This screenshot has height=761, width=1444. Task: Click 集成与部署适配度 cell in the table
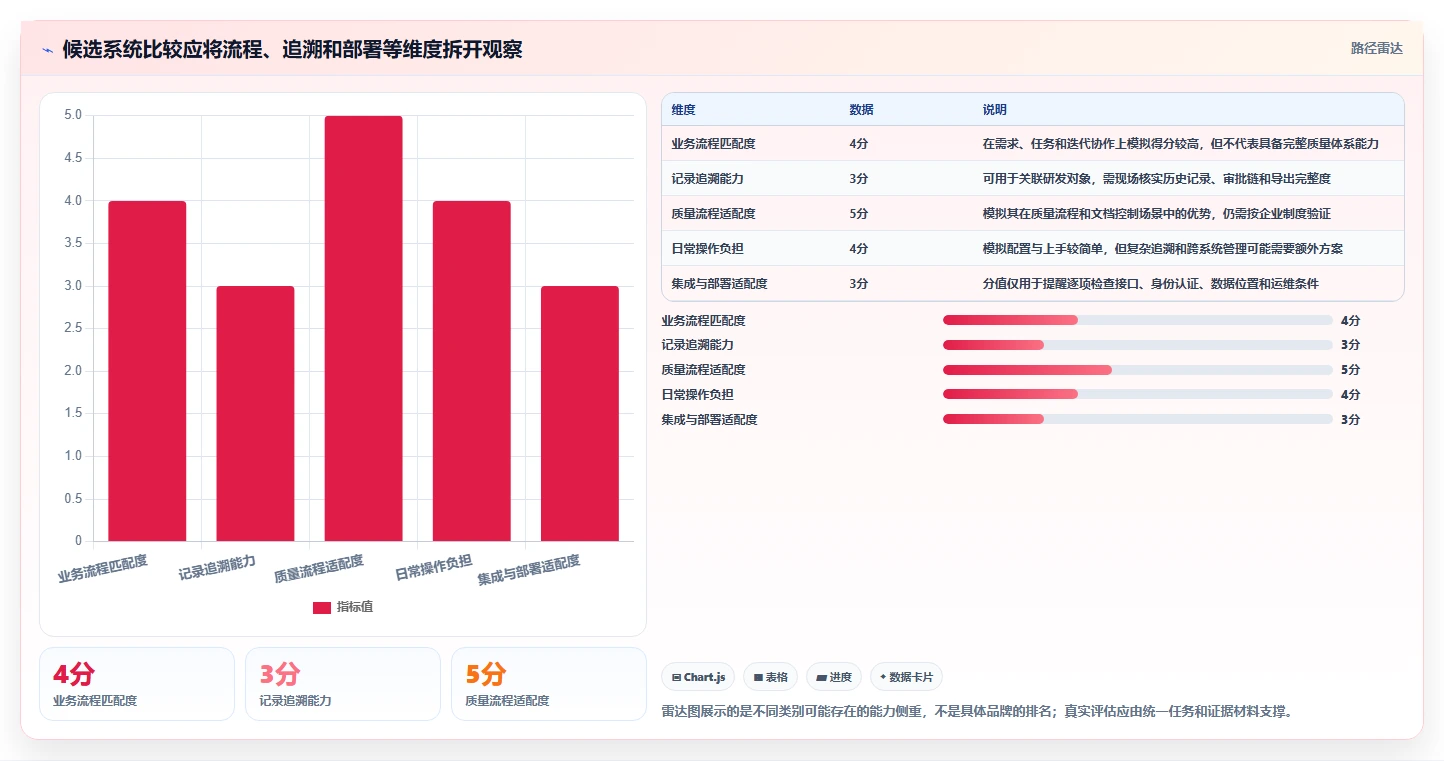pos(719,284)
